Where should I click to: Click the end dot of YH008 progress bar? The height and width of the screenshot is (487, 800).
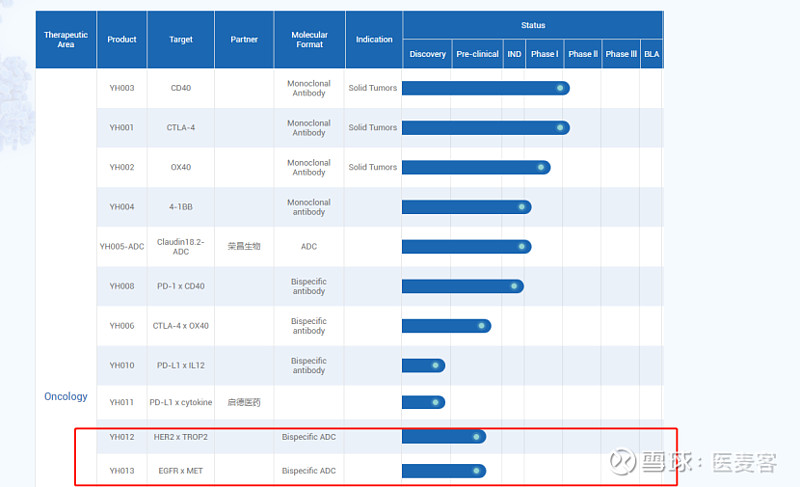click(x=515, y=286)
